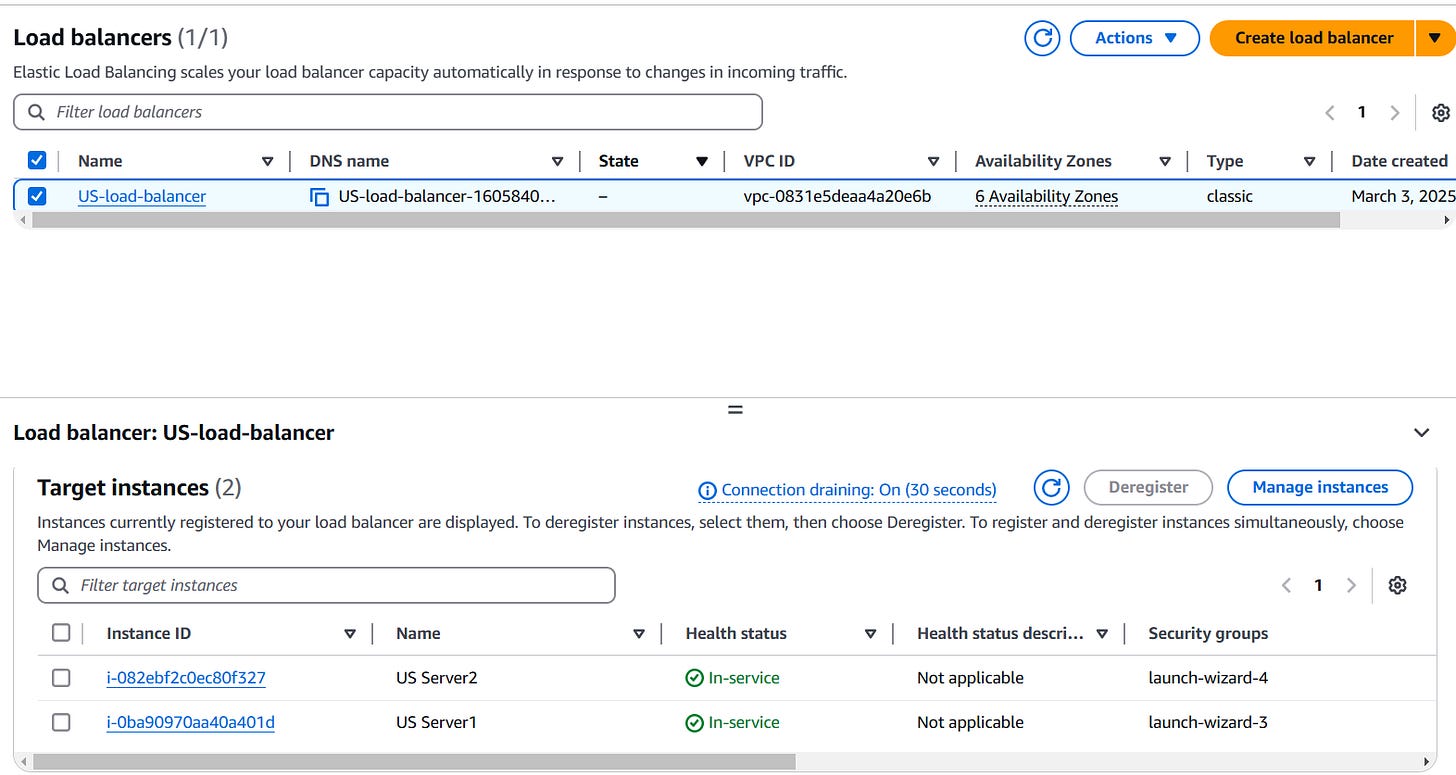The height and width of the screenshot is (775, 1456).
Task: Select all target instances via header checkbox
Action: coord(61,632)
